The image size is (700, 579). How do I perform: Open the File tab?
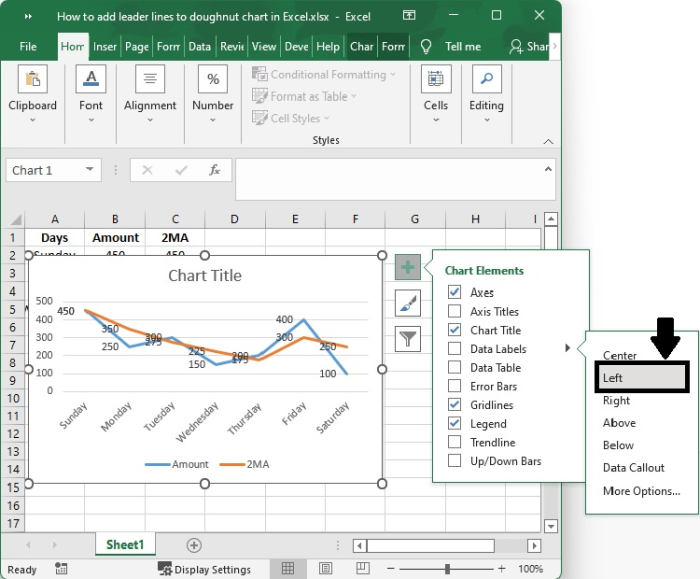coord(28,46)
